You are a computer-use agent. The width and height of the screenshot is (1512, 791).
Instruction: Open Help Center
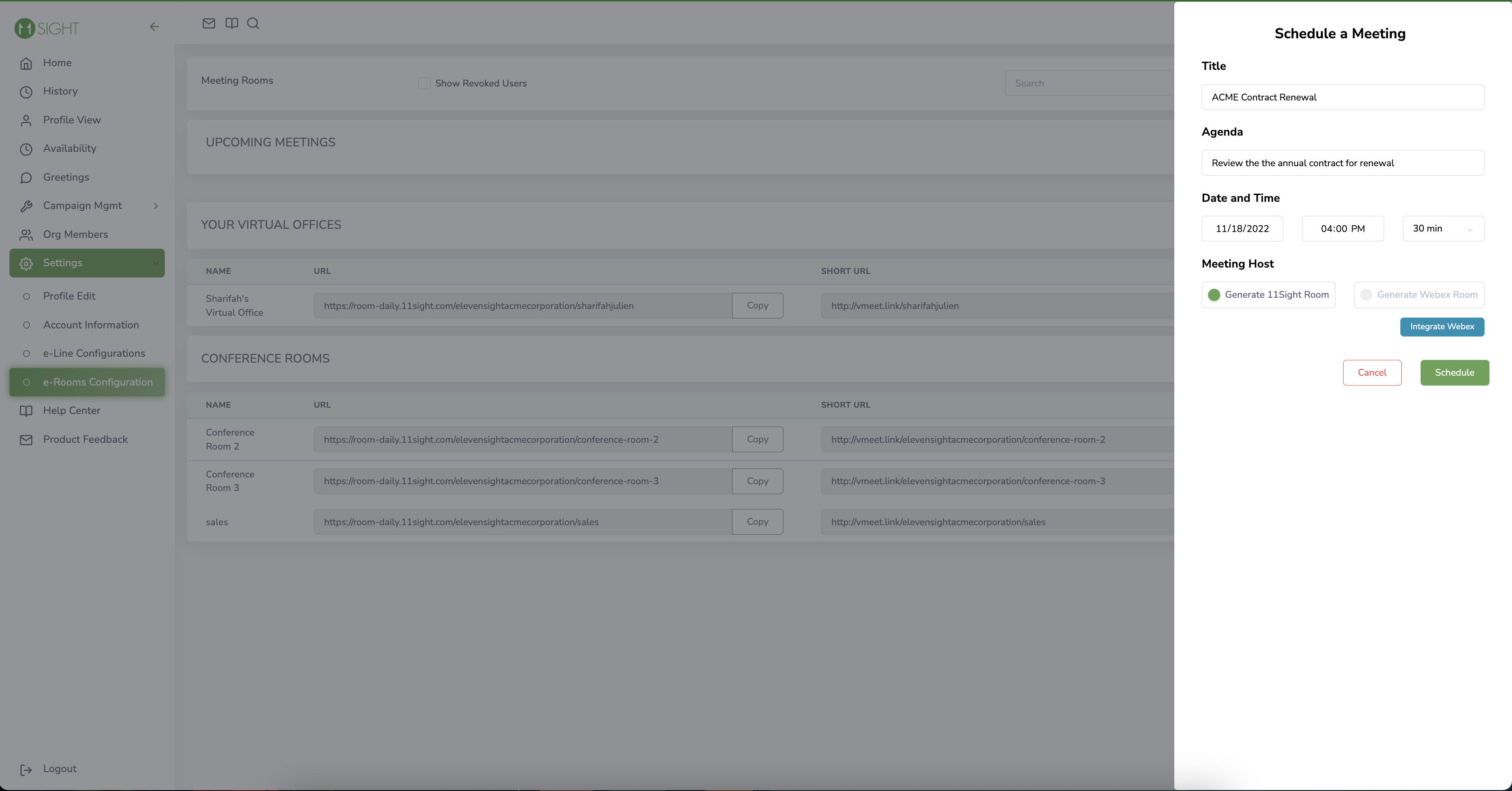(72, 410)
